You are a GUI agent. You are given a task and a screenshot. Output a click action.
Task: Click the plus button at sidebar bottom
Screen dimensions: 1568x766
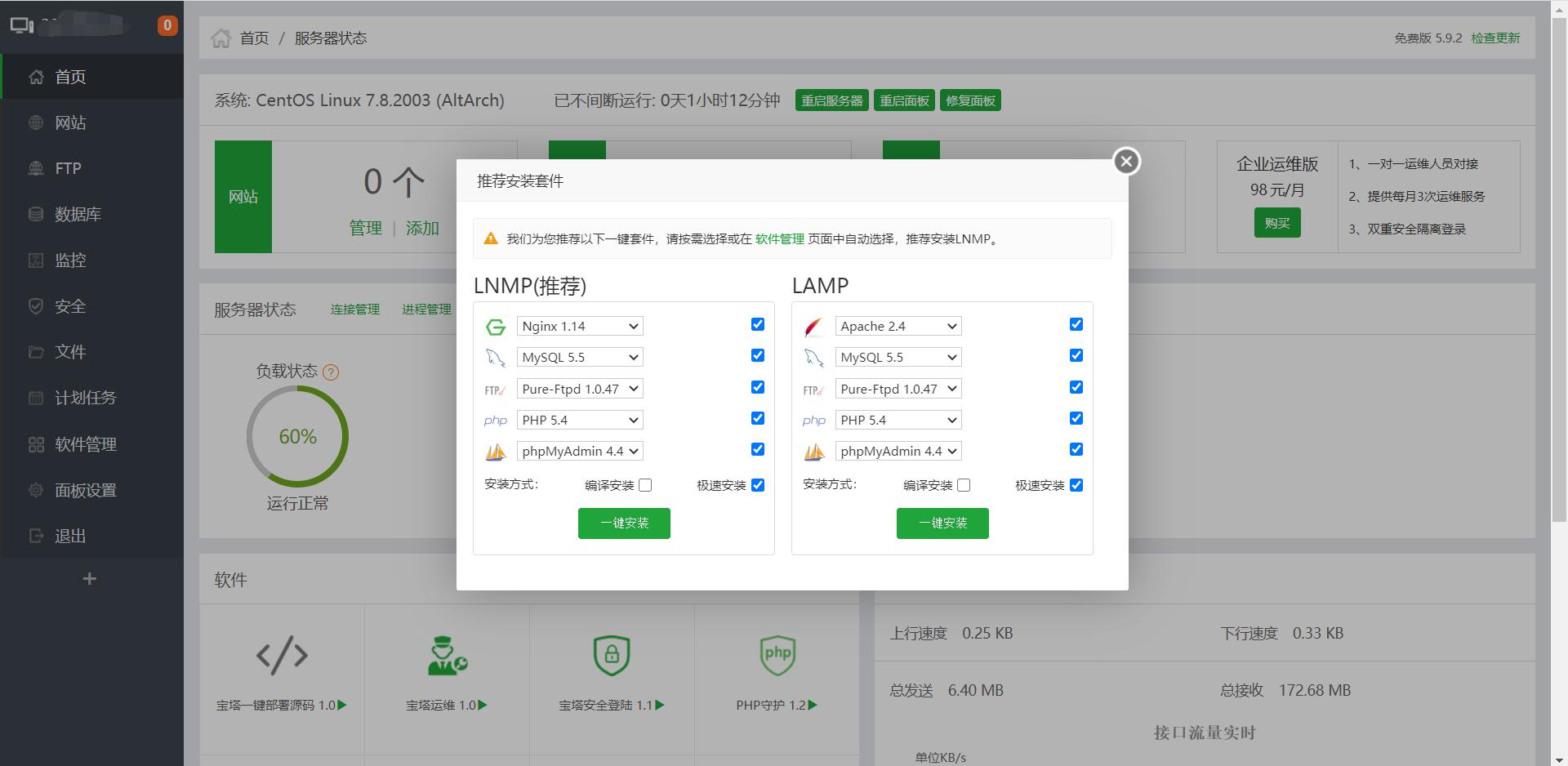click(89, 578)
